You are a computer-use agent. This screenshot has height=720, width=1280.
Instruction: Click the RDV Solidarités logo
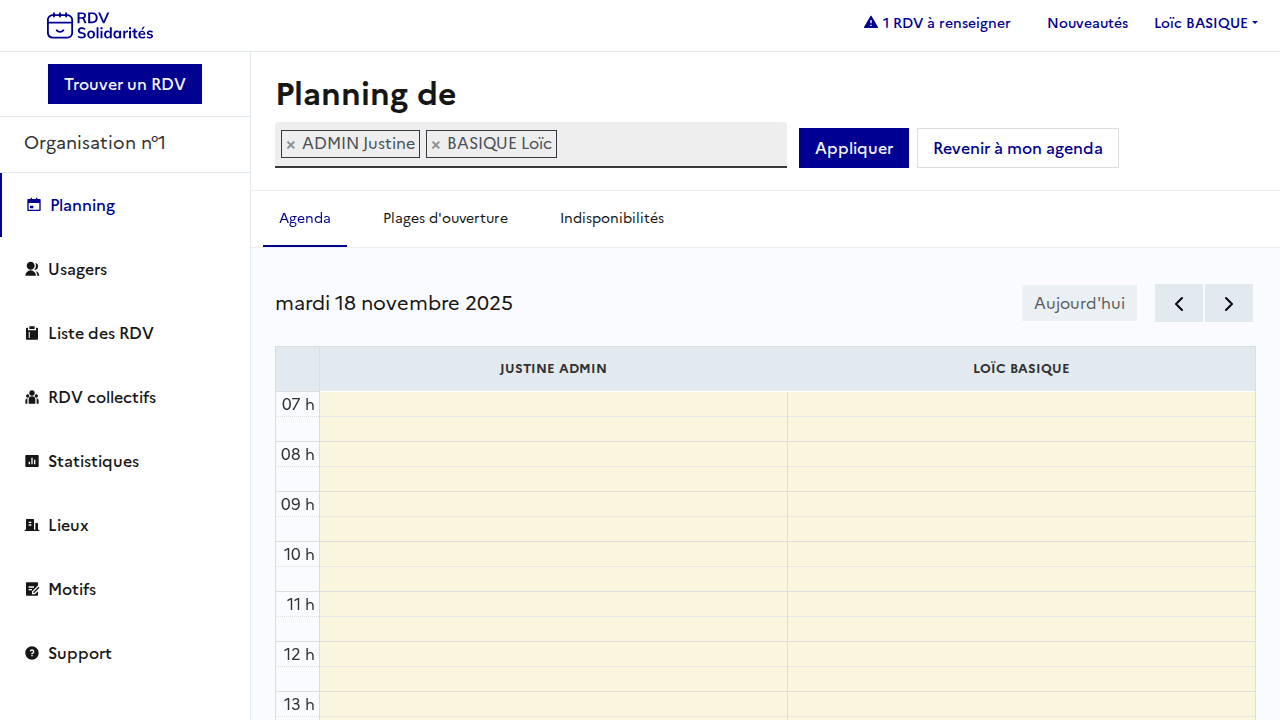click(100, 25)
